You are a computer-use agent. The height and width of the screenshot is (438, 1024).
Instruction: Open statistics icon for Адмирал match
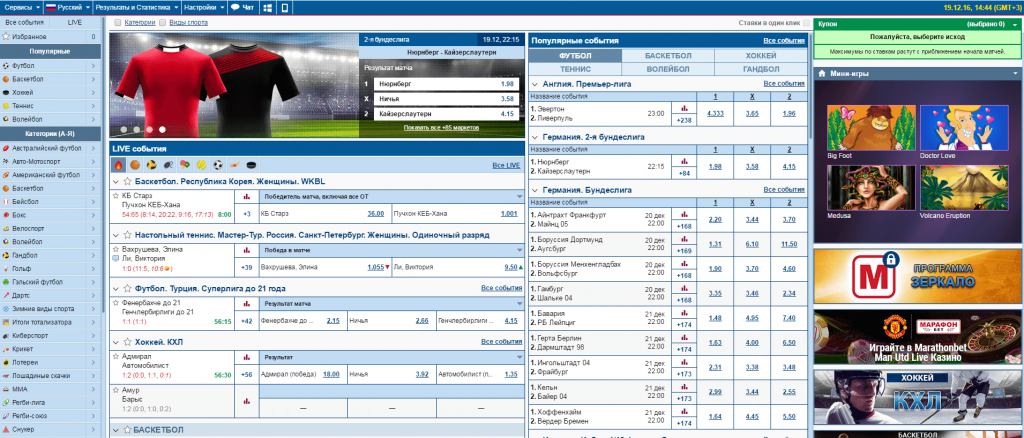[x=247, y=357]
